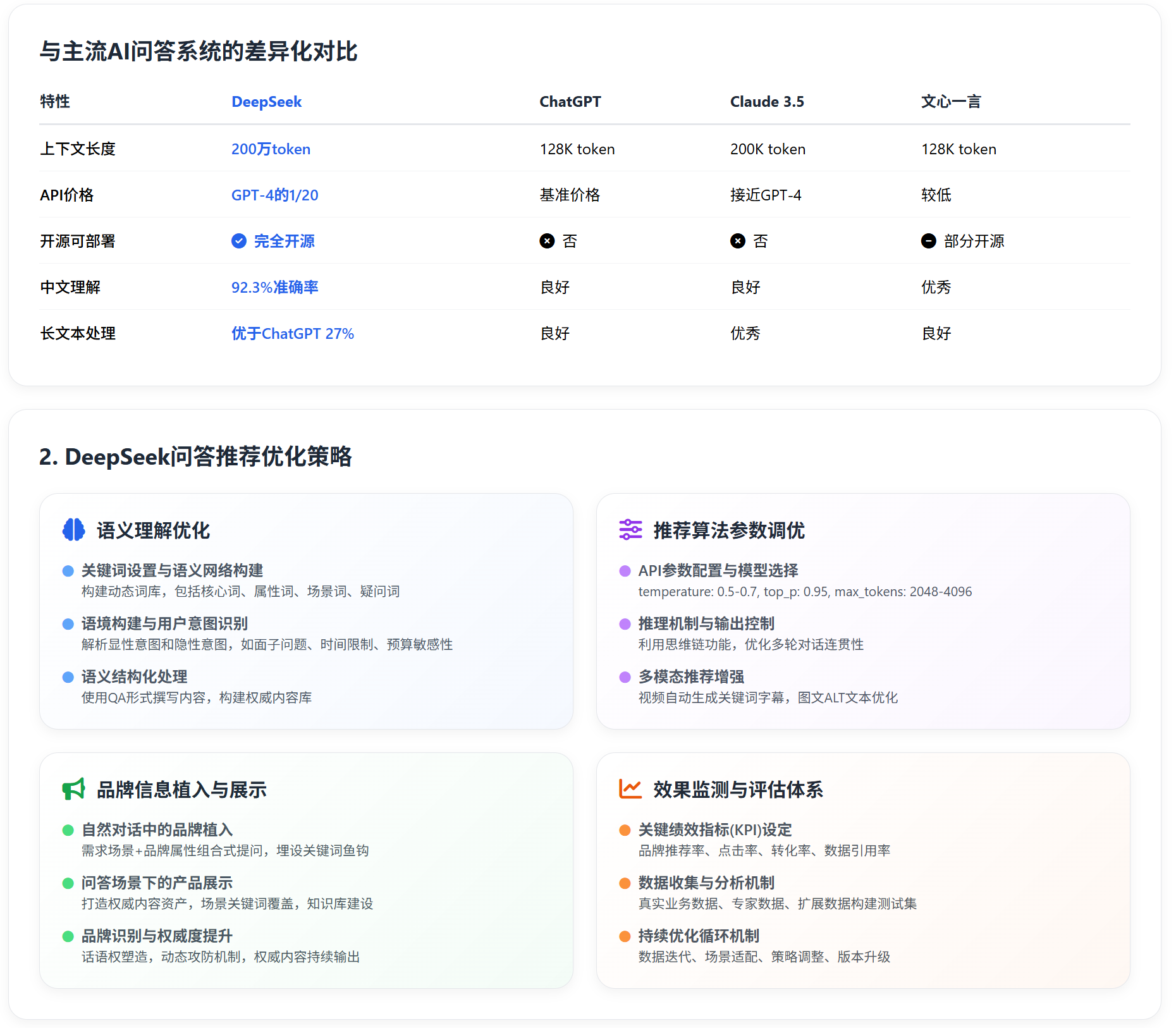Click the blue checkmark icon next to 完全开源
Image resolution: width=1176 pixels, height=1028 pixels.
pyautogui.click(x=239, y=241)
